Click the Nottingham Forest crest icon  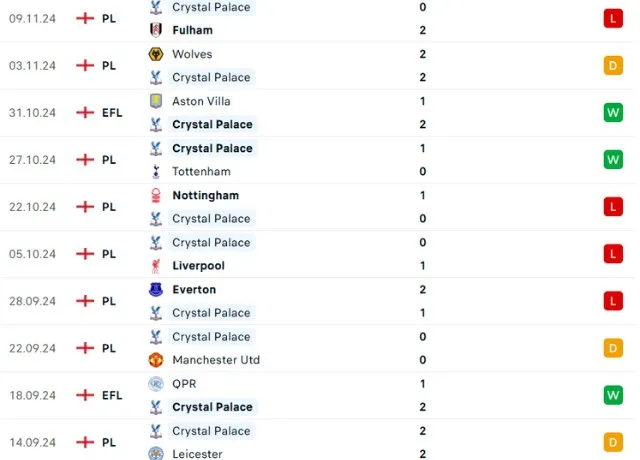155,195
